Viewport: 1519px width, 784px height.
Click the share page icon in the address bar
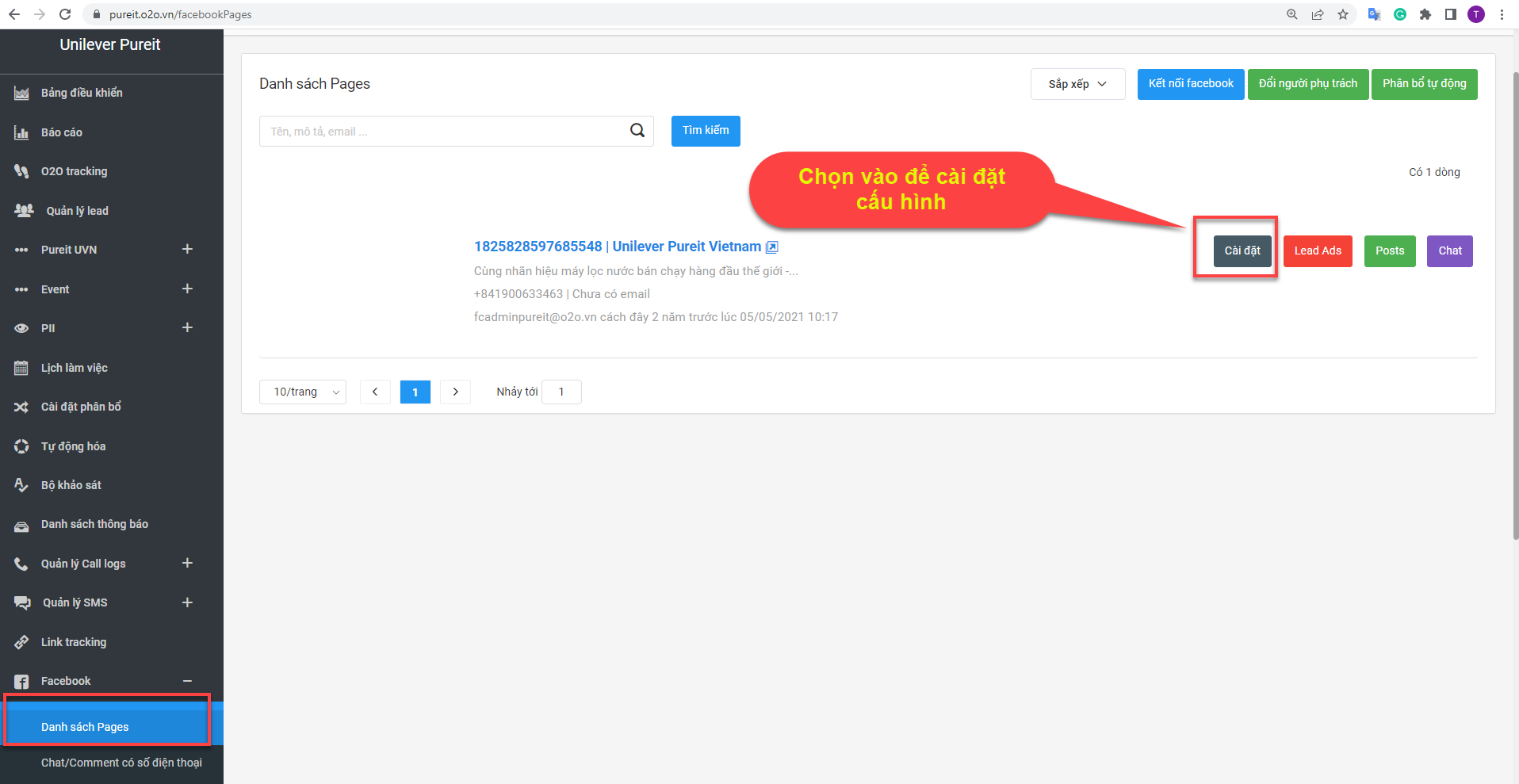(x=1318, y=14)
